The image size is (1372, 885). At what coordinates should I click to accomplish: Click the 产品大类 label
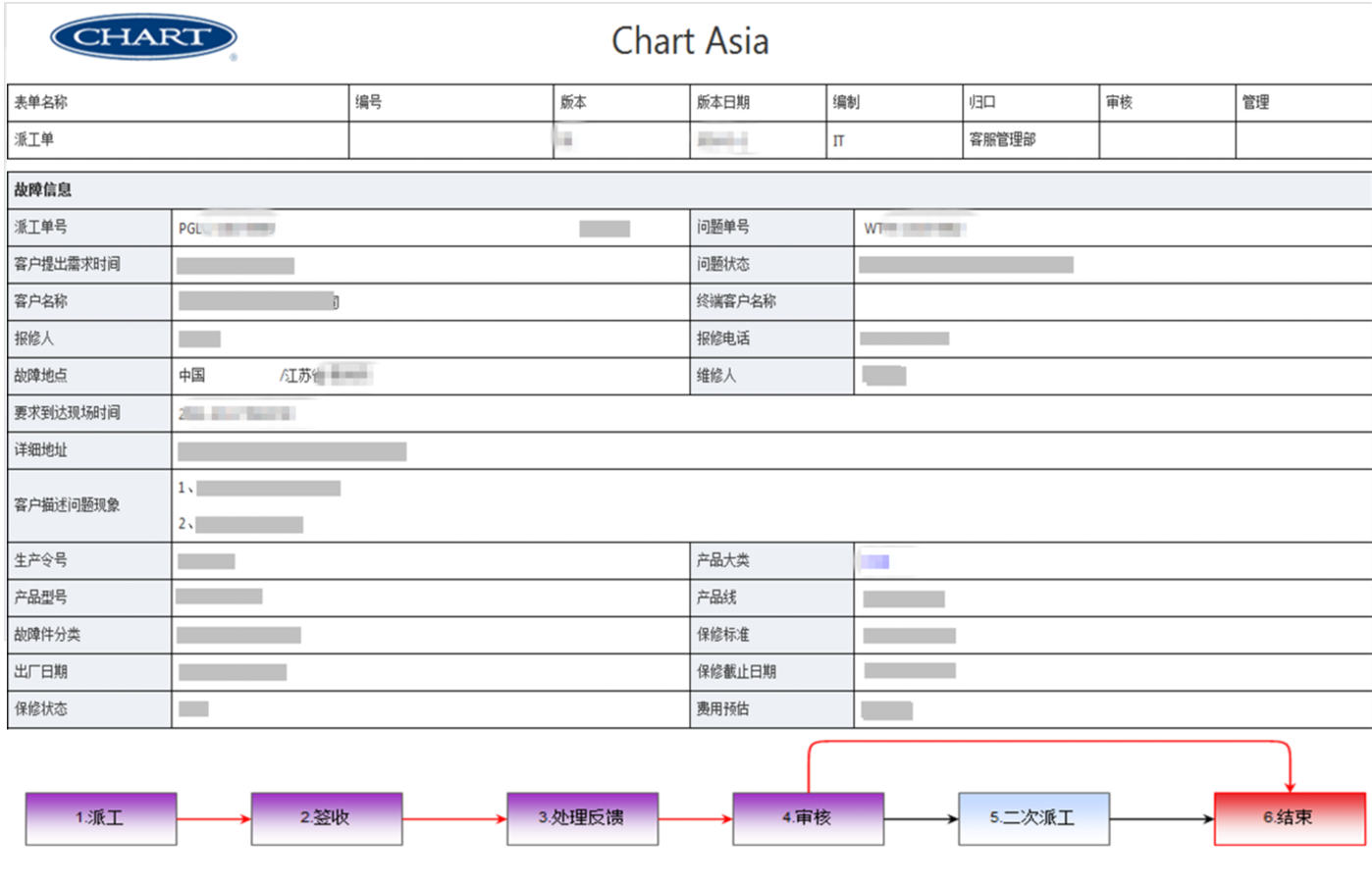click(x=723, y=561)
